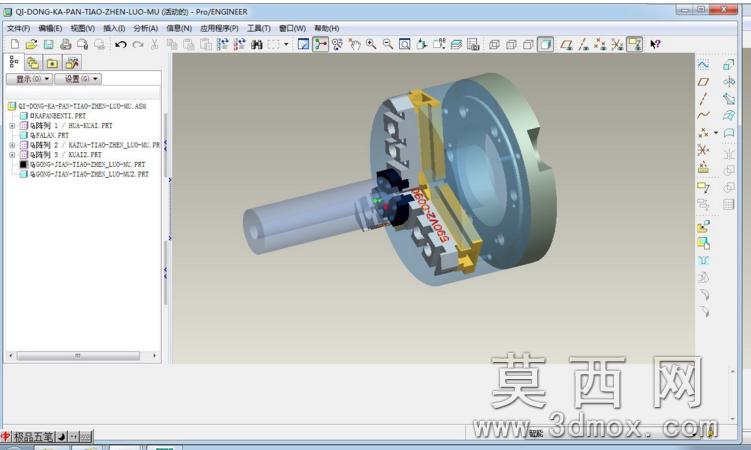Switch to the model tree tab
Viewport: 751px width, 450px height.
tap(14, 62)
